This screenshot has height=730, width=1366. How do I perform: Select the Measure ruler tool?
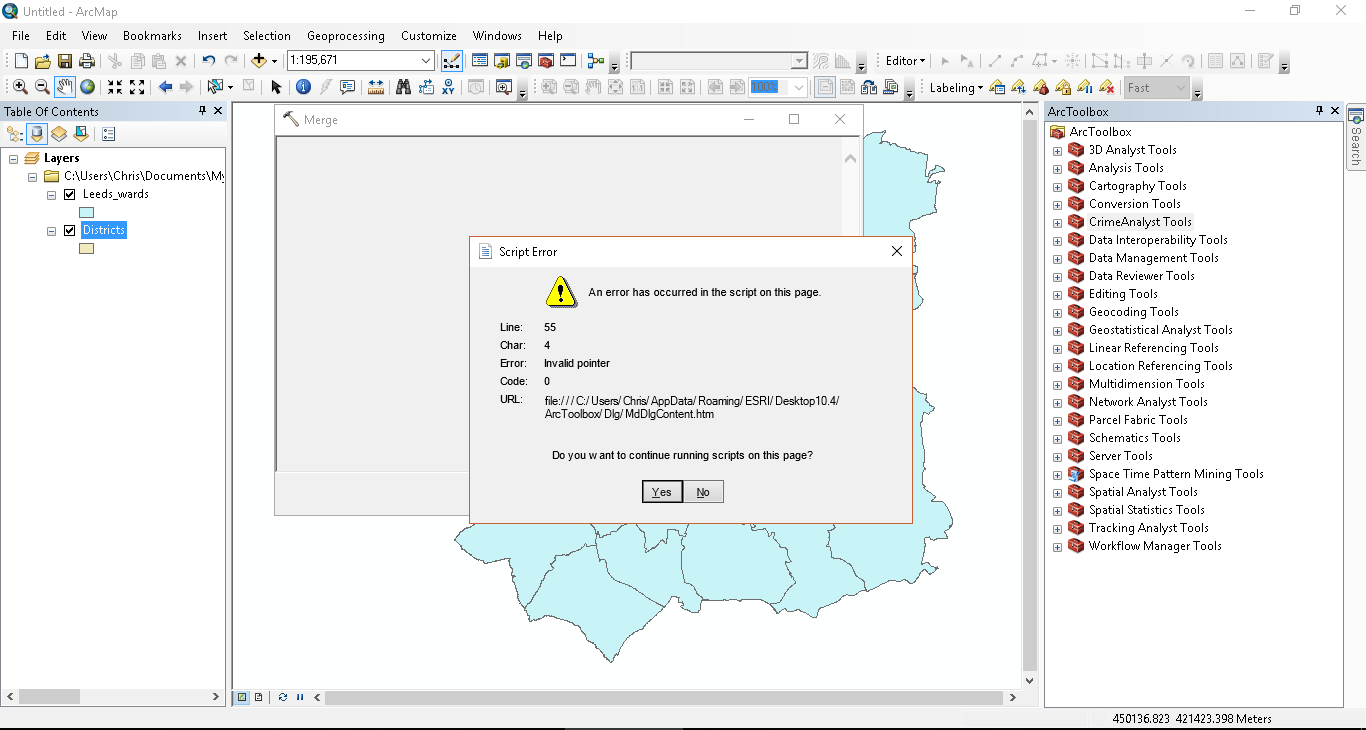point(376,87)
